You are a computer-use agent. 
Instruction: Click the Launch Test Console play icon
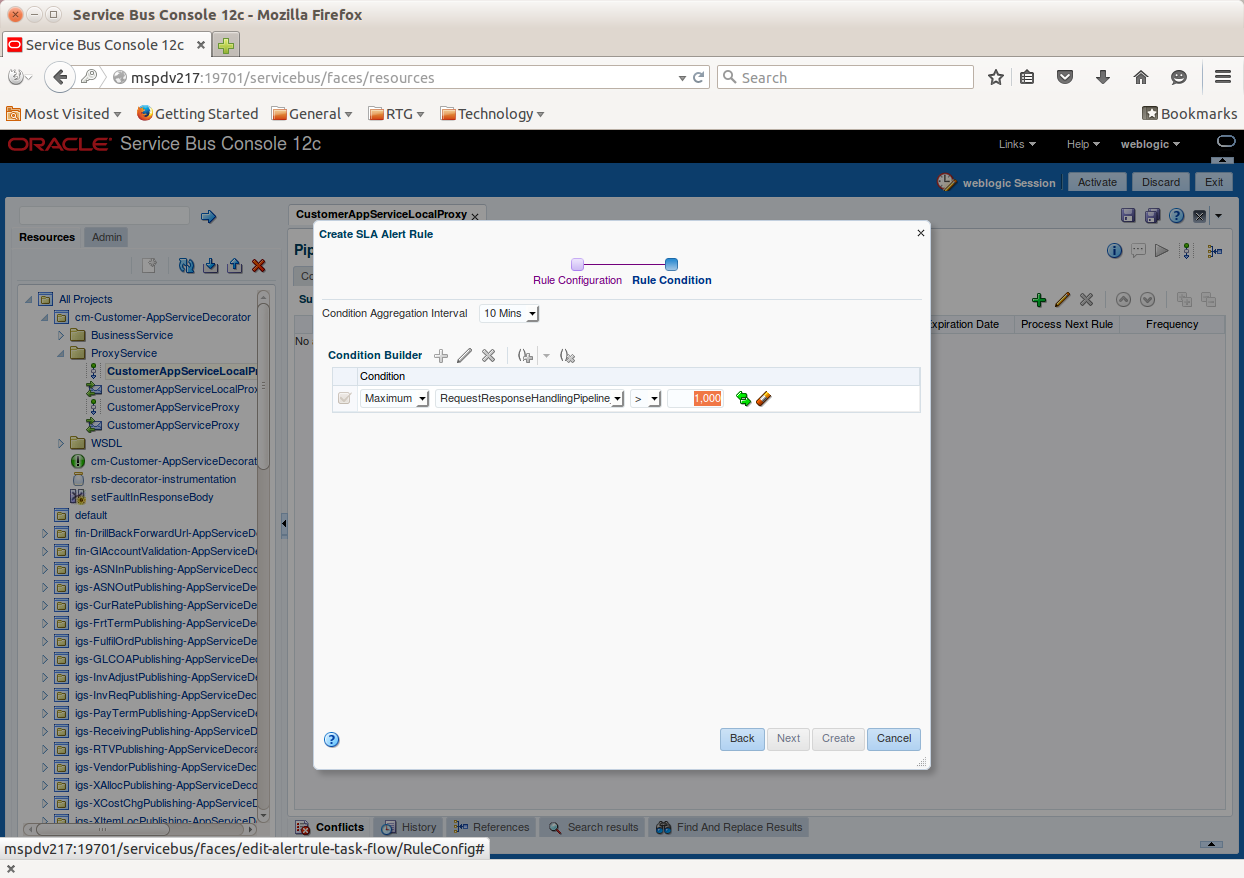[x=1161, y=251]
